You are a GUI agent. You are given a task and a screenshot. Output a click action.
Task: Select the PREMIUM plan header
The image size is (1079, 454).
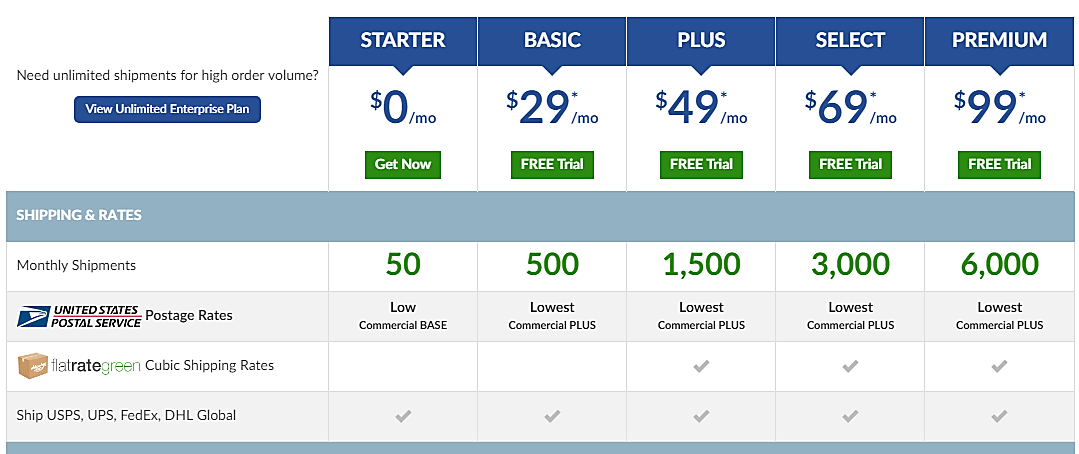[999, 41]
